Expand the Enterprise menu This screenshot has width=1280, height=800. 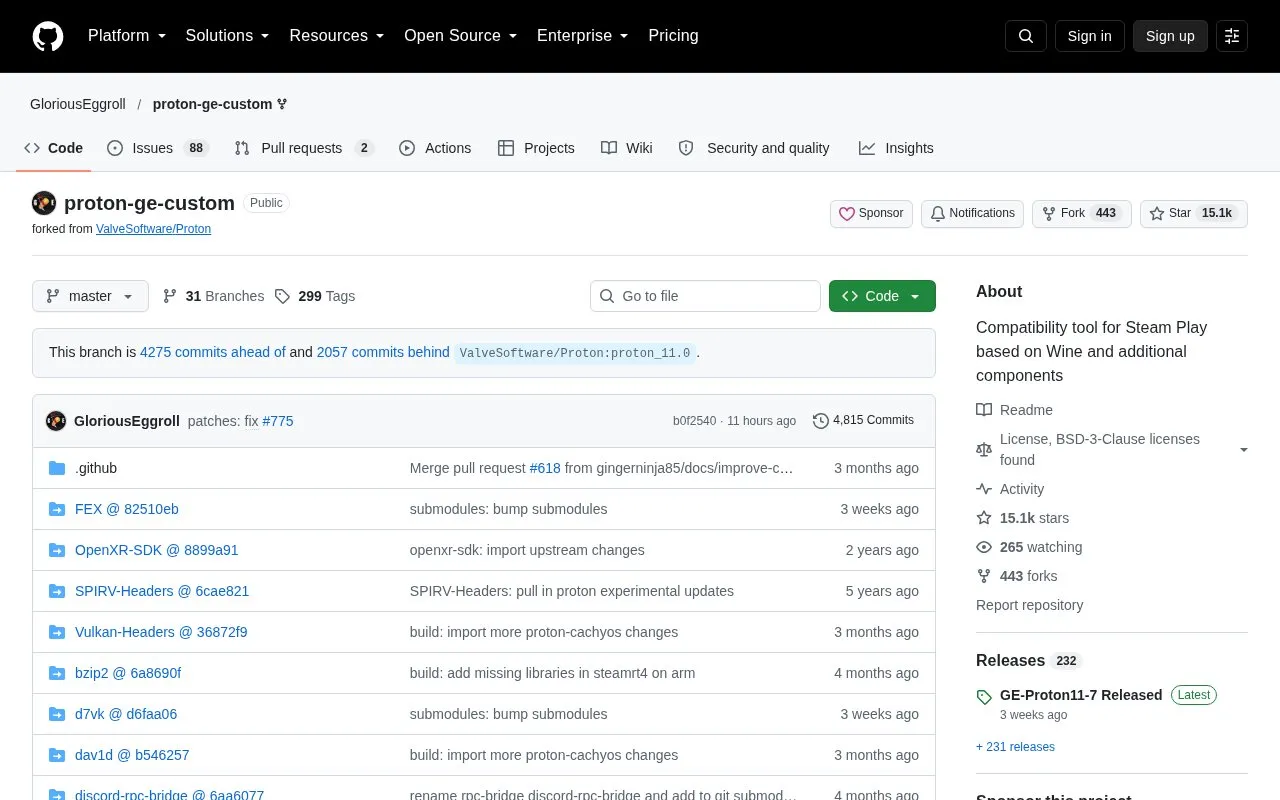[x=583, y=35]
